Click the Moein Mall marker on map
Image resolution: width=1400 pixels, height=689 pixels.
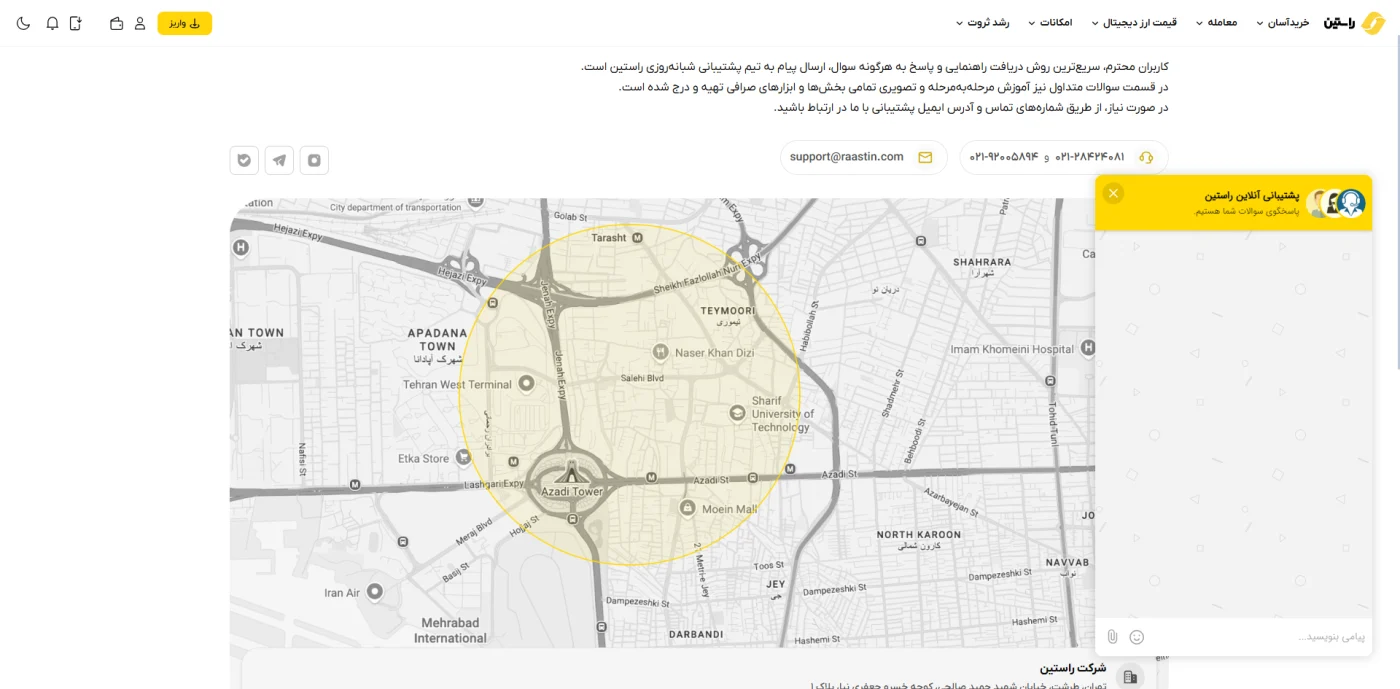[x=687, y=508]
